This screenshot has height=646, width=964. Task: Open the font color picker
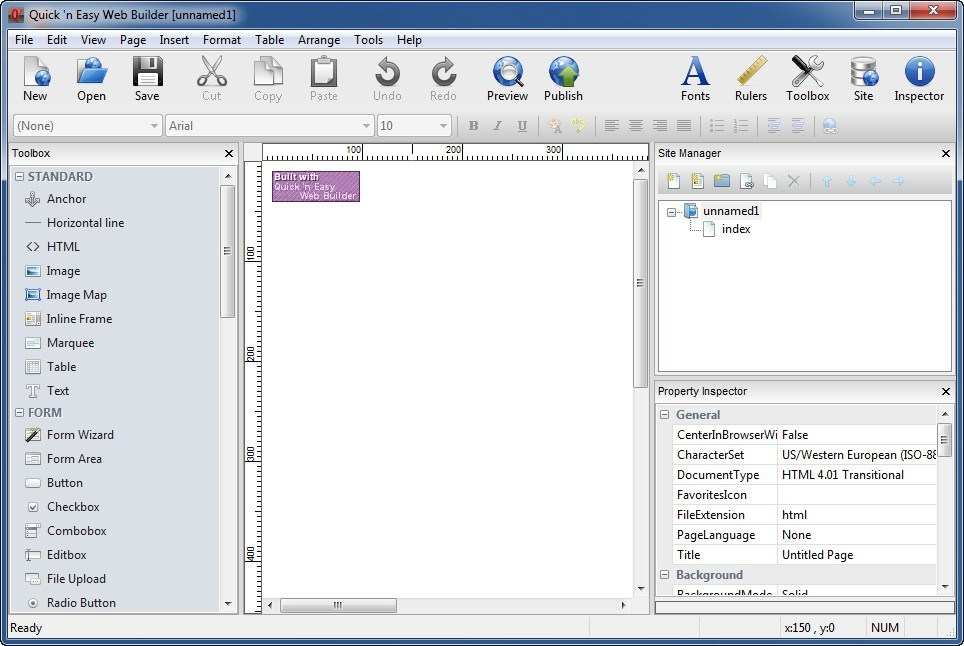pos(553,125)
